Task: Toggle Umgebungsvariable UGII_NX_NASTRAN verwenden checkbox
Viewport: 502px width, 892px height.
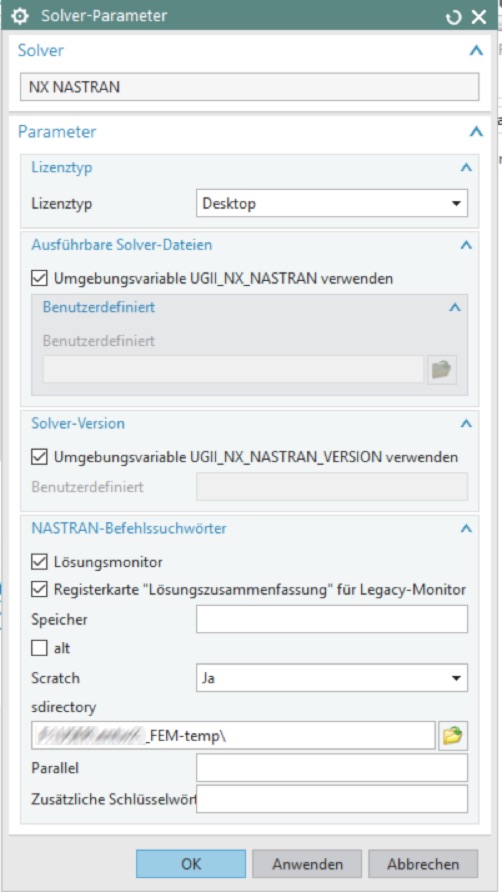Action: pyautogui.click(x=40, y=279)
